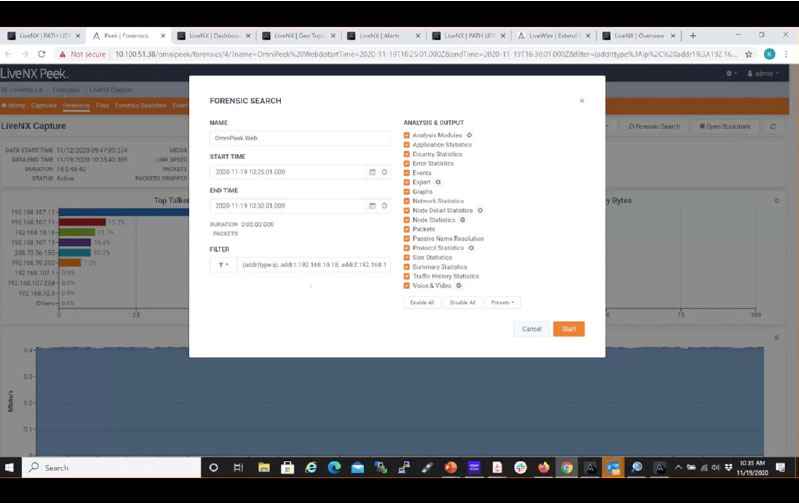Click the Disable All button

(x=462, y=302)
